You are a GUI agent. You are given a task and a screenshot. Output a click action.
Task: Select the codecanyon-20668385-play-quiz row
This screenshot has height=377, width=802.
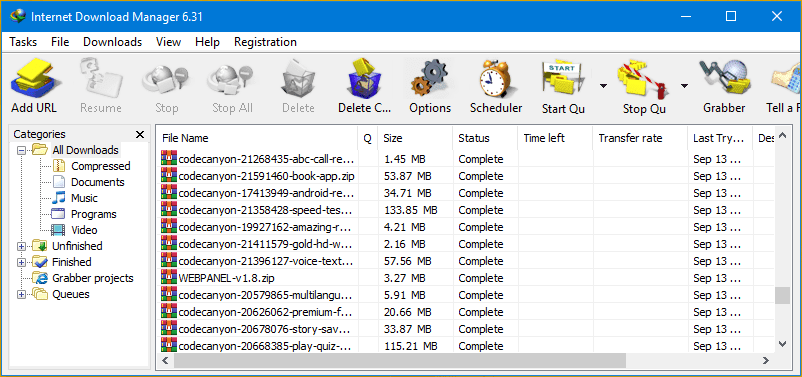465,346
